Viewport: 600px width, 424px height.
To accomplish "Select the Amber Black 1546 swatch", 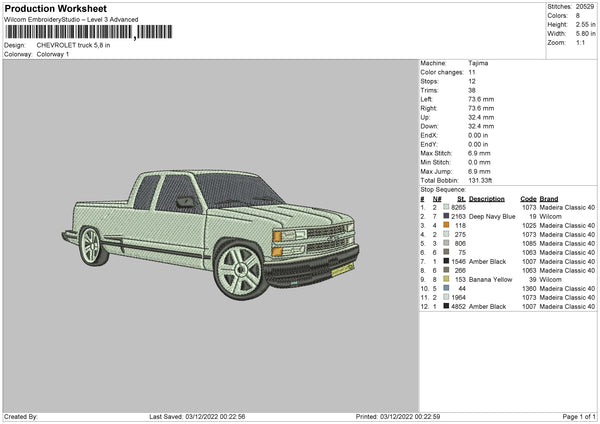I will (x=445, y=261).
